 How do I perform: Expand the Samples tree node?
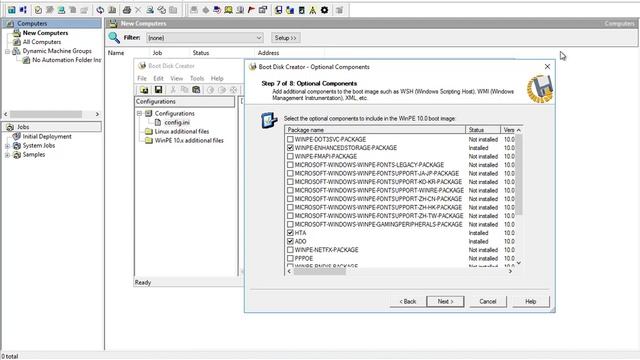[7, 155]
